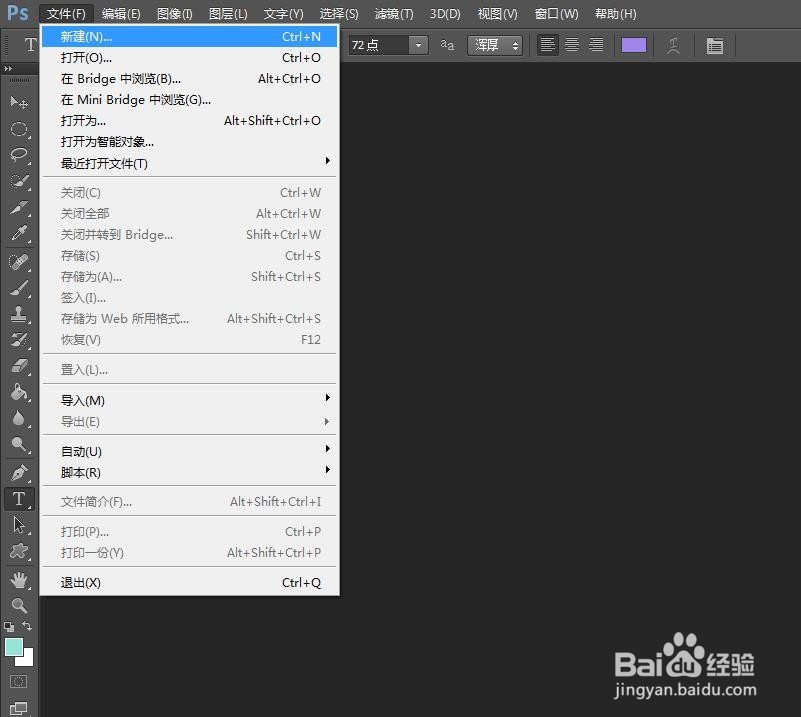Select the Brush tool
The width and height of the screenshot is (801, 717).
tap(19, 288)
